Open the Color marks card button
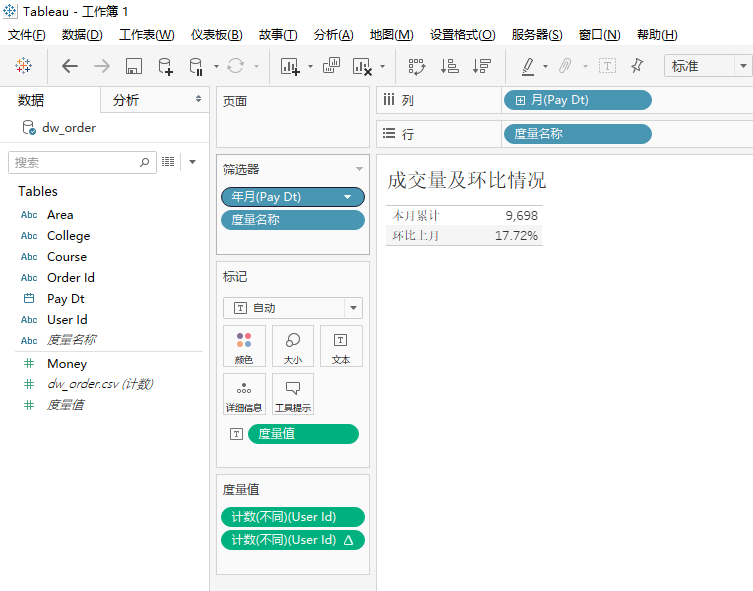The image size is (753, 591). click(x=244, y=346)
